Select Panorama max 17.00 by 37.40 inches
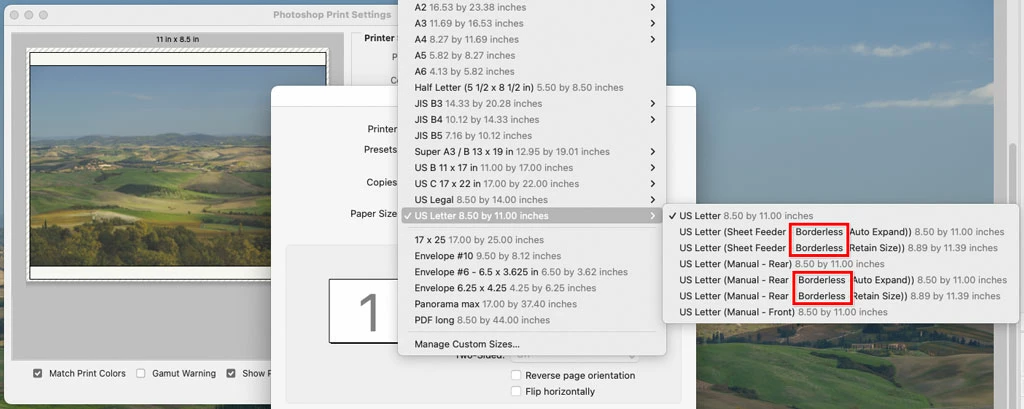 coord(532,304)
